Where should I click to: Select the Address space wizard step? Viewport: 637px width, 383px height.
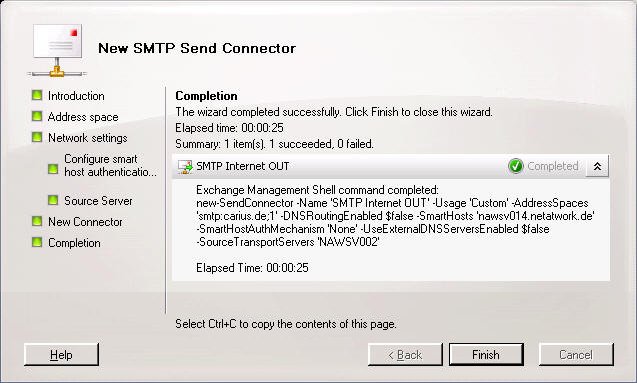pos(83,117)
